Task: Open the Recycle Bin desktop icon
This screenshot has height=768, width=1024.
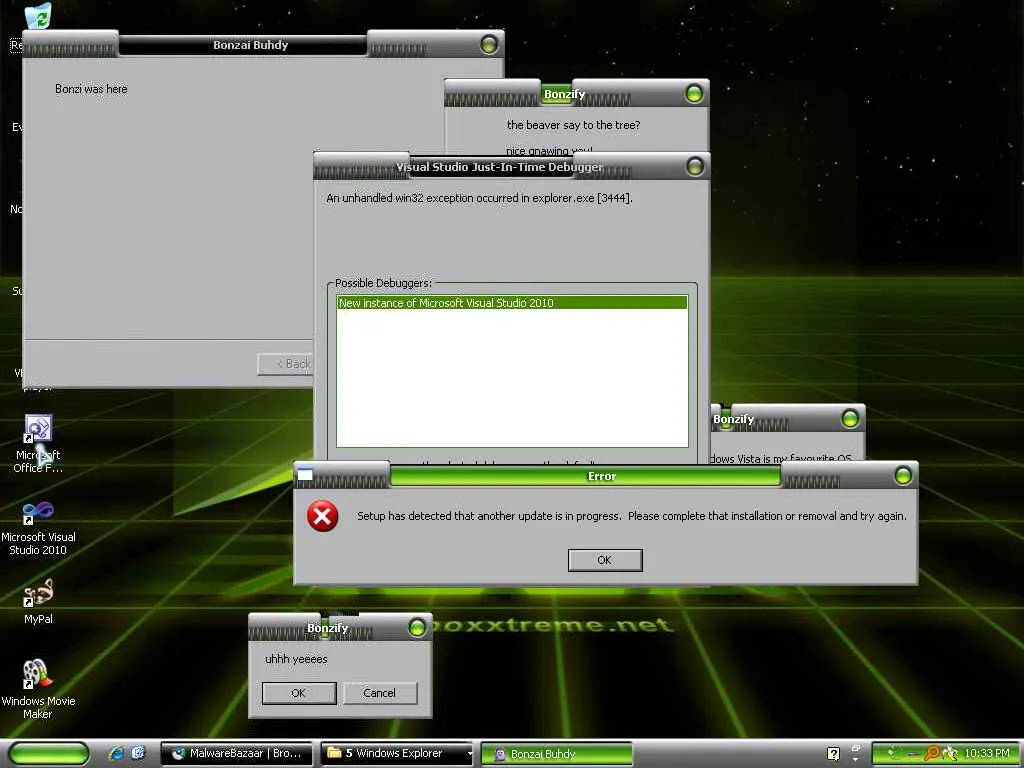Action: tap(38, 16)
